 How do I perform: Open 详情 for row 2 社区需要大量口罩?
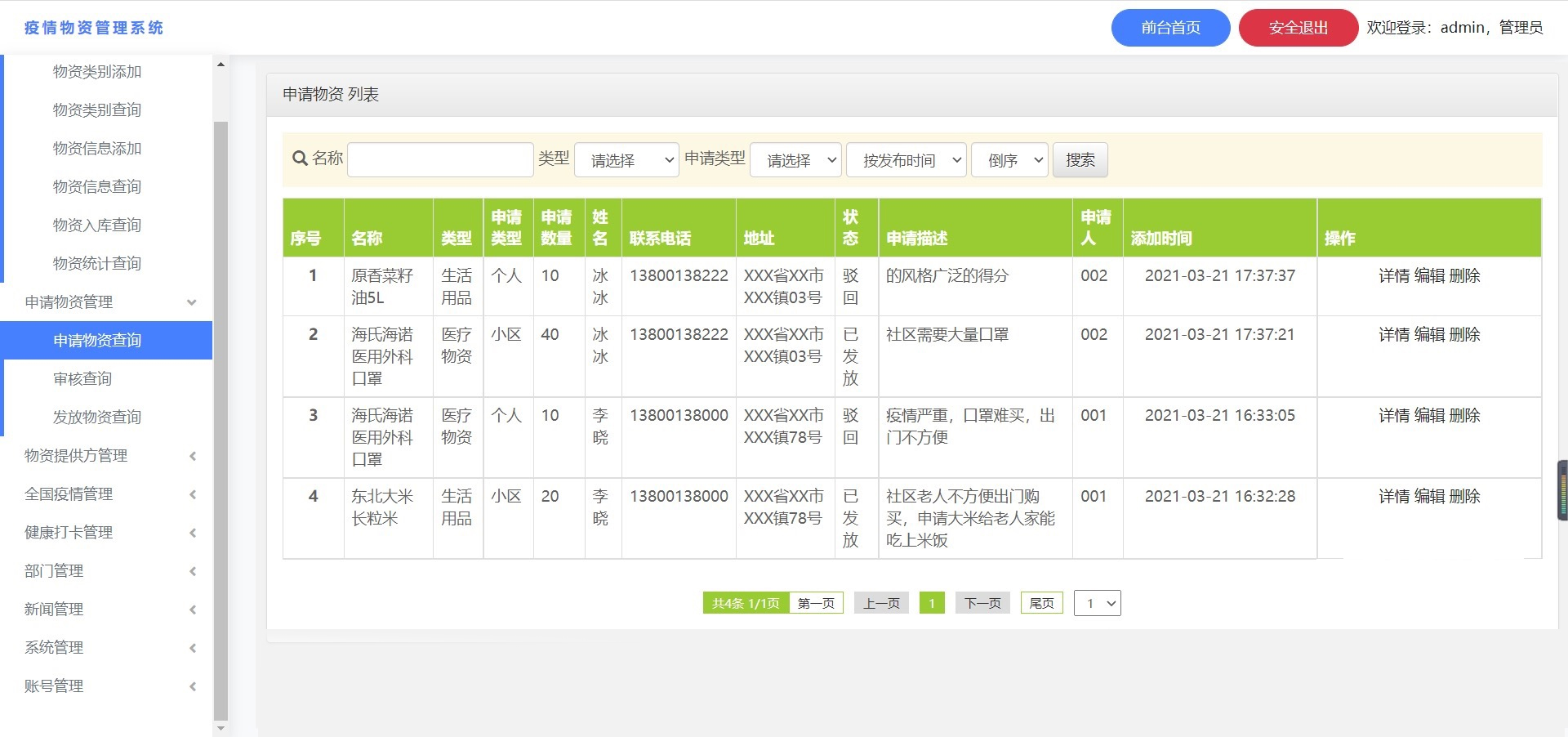click(1394, 335)
